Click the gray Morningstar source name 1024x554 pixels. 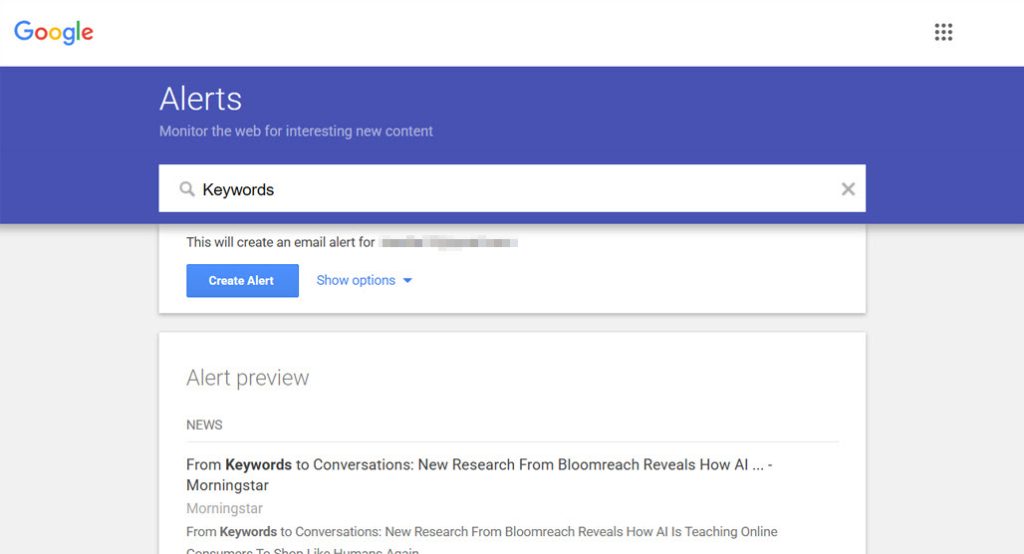[x=224, y=508]
